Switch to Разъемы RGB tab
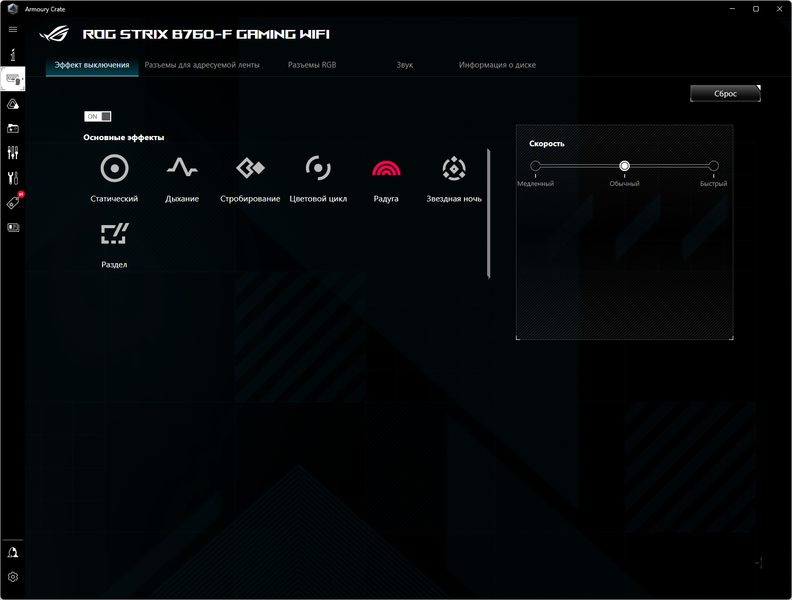 click(312, 65)
